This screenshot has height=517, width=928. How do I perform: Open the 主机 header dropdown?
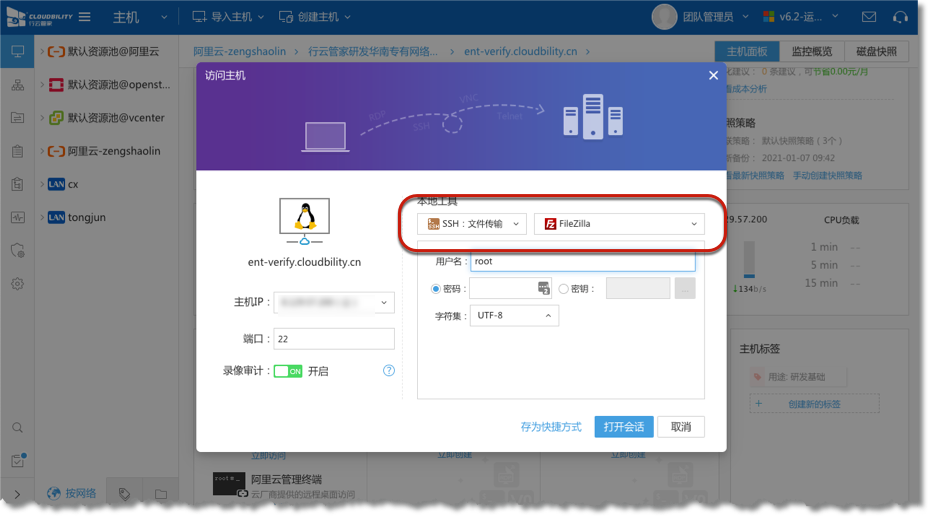(x=140, y=17)
